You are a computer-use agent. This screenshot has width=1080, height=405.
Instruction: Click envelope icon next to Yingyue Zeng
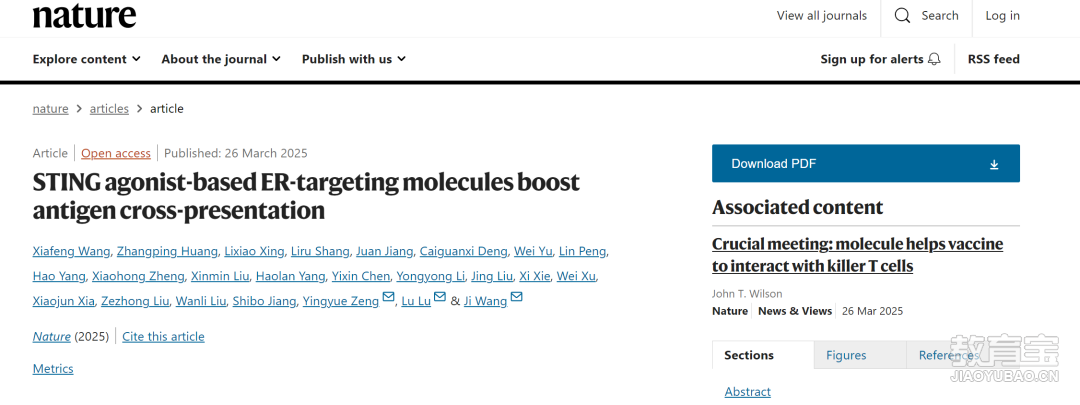(x=388, y=298)
